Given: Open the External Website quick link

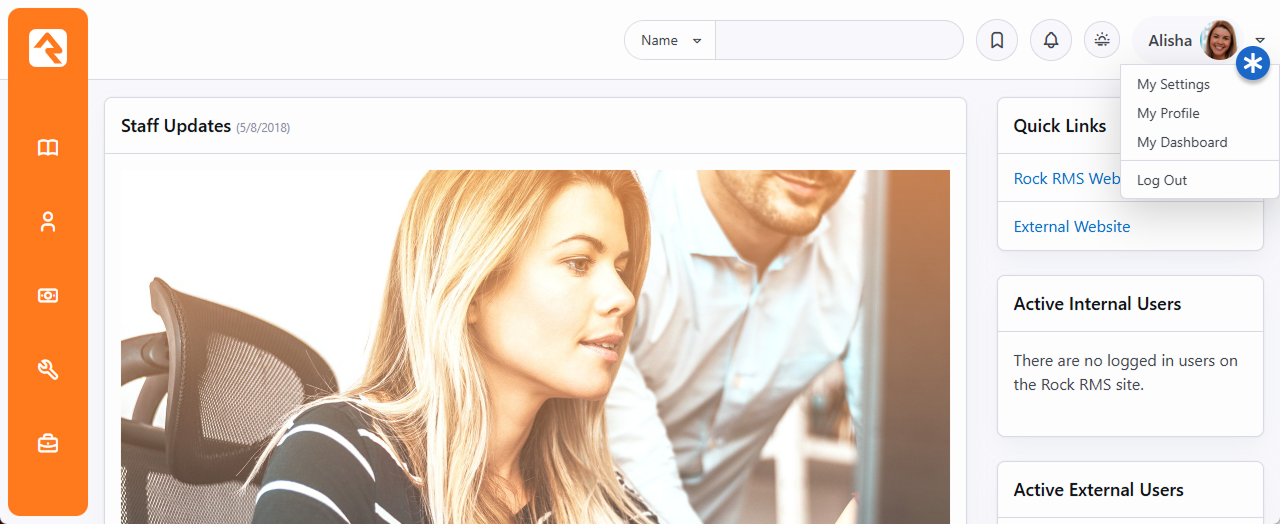Looking at the screenshot, I should click(x=1071, y=227).
